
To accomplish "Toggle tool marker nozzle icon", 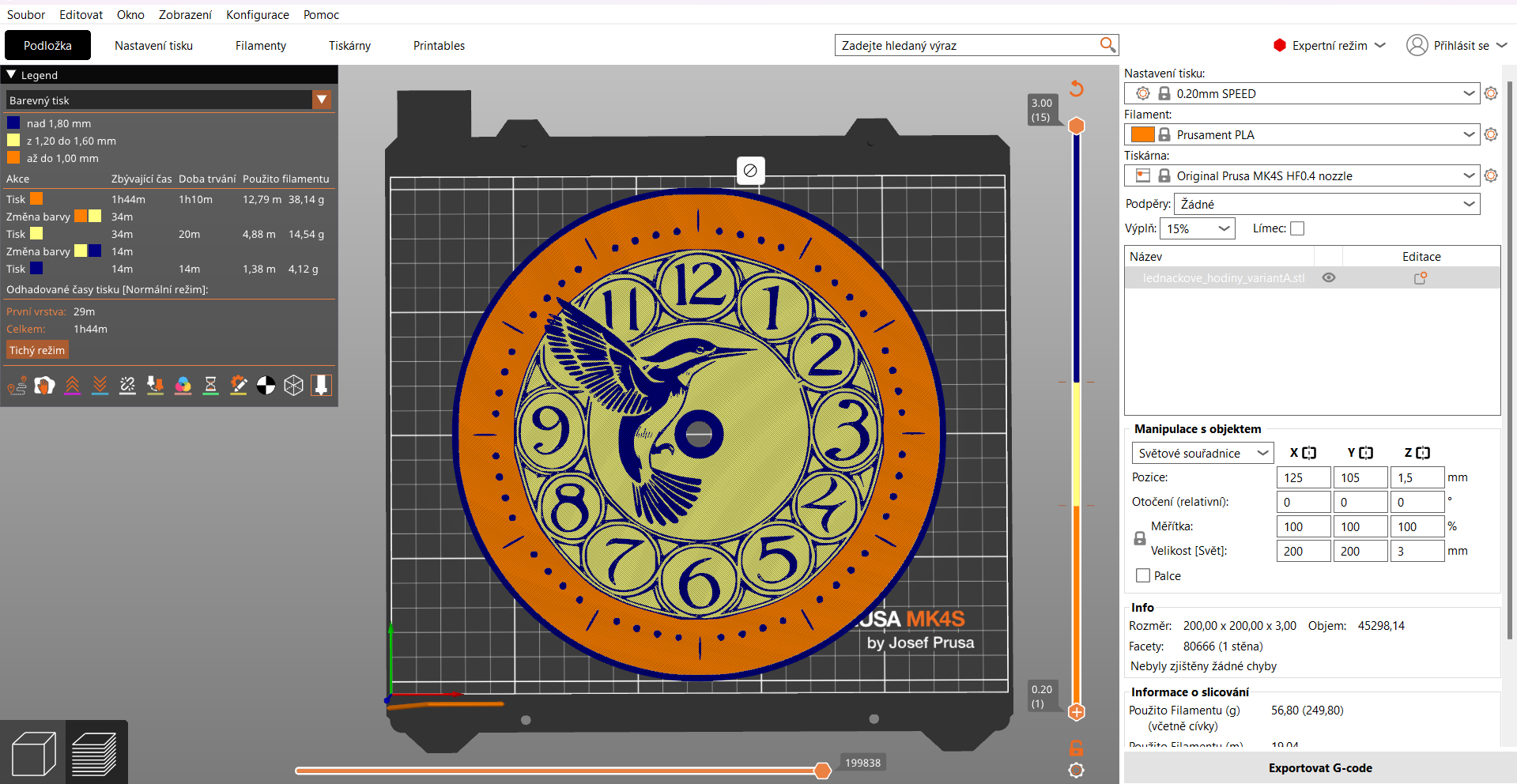I will (321, 386).
